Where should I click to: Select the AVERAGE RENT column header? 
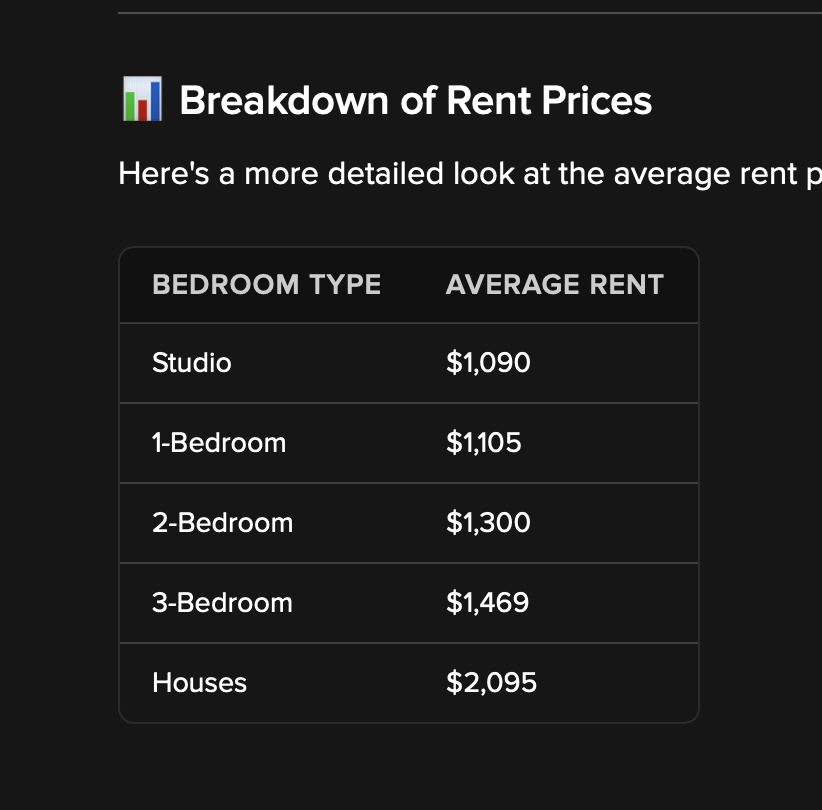click(555, 285)
